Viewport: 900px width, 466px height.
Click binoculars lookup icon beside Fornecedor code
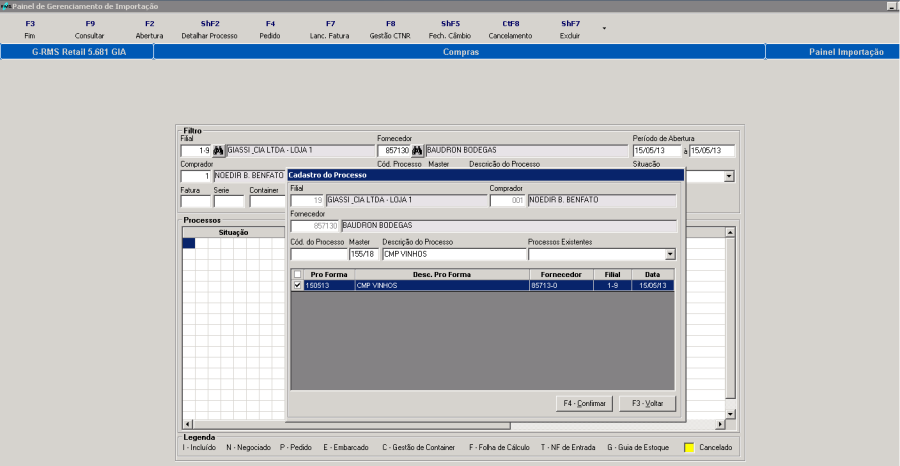point(418,151)
